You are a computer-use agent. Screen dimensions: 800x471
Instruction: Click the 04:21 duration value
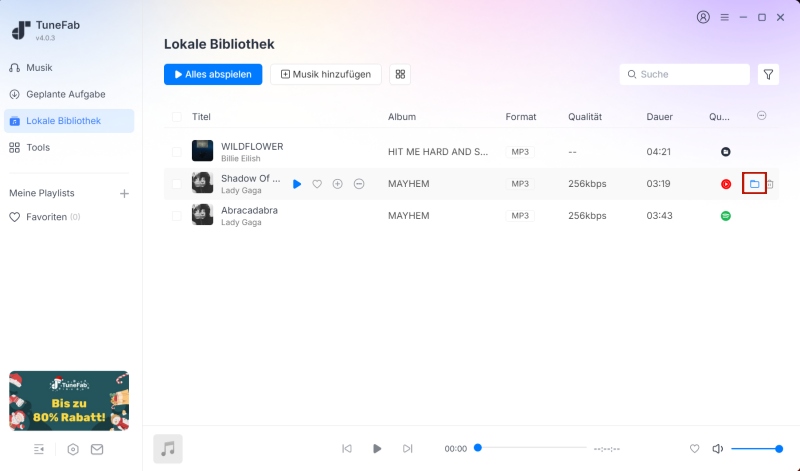click(658, 152)
